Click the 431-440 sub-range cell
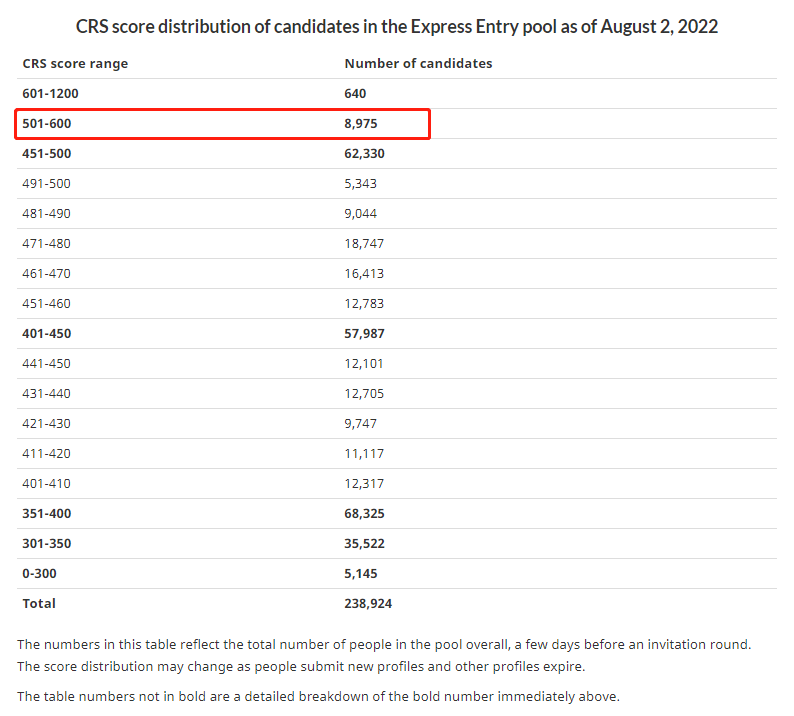Viewport: 794px width, 716px height. coord(46,393)
